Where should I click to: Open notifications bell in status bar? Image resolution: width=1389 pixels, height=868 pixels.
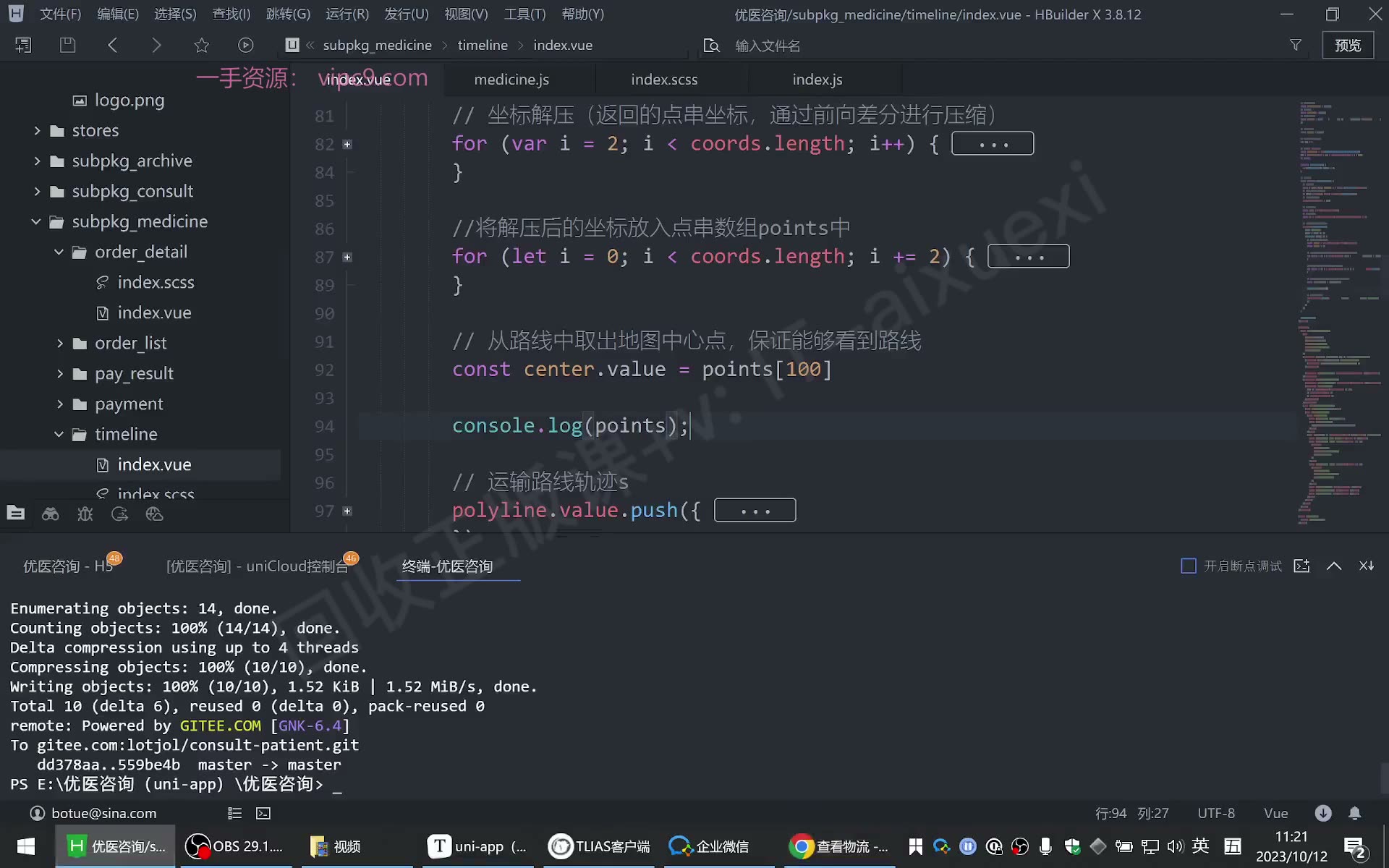pos(1355,813)
